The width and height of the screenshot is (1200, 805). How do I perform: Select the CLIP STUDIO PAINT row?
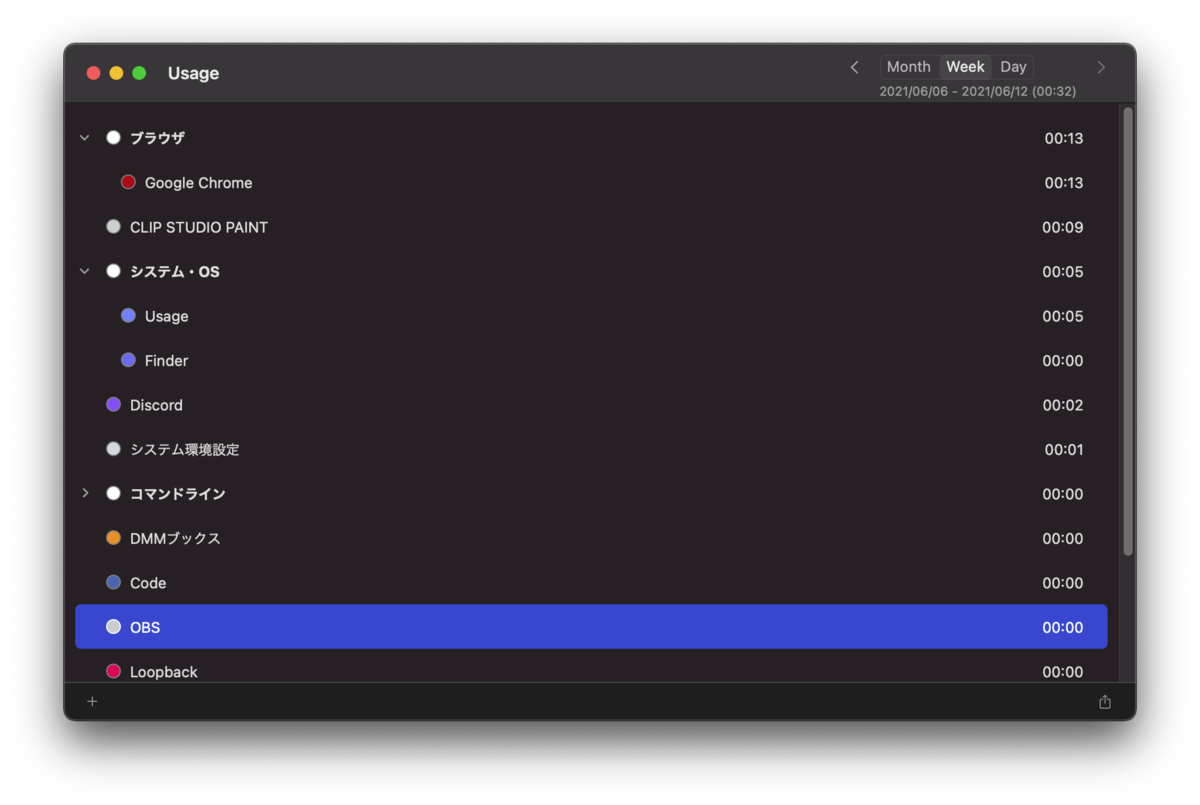591,227
